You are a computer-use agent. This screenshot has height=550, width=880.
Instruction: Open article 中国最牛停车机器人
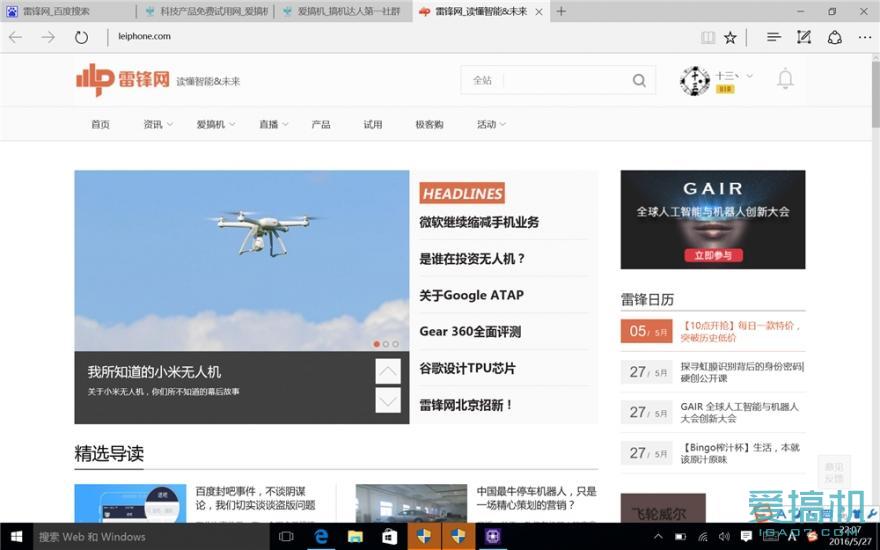pyautogui.click(x=537, y=498)
